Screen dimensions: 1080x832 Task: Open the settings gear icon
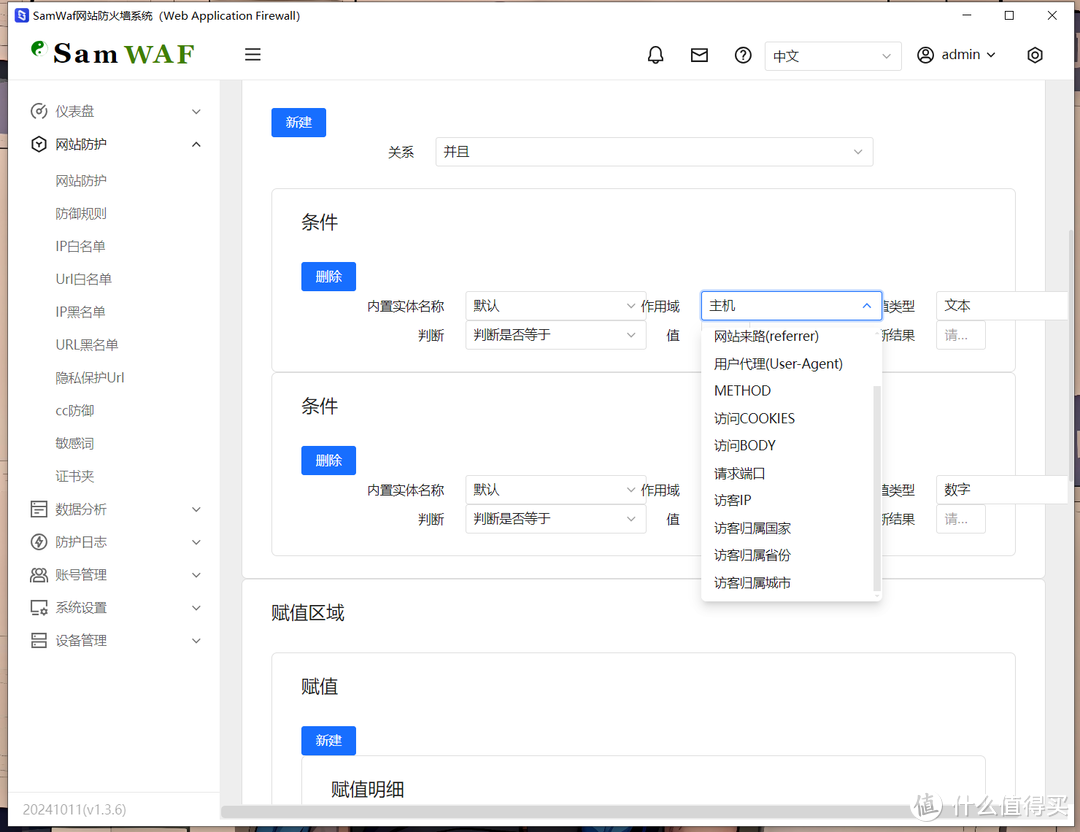click(x=1035, y=55)
